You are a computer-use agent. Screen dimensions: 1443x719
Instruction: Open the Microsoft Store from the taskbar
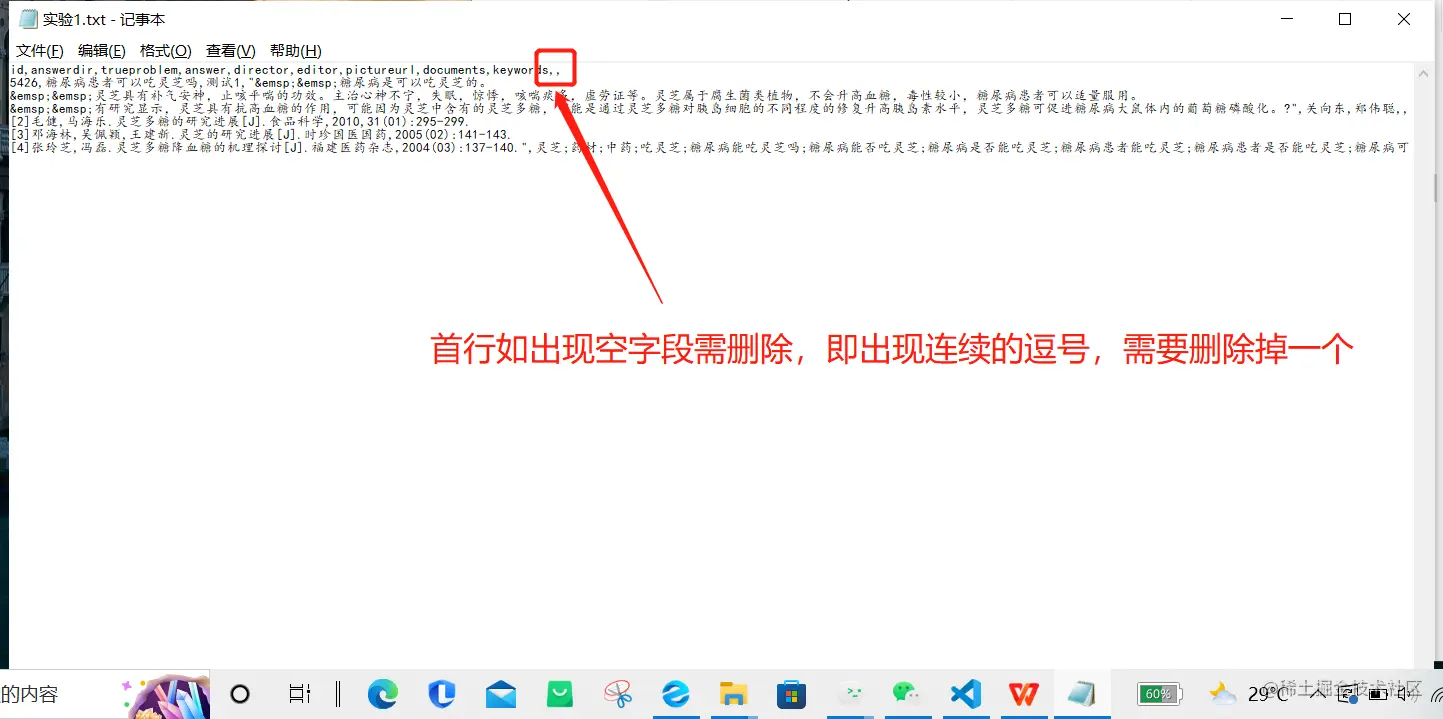[x=791, y=694]
